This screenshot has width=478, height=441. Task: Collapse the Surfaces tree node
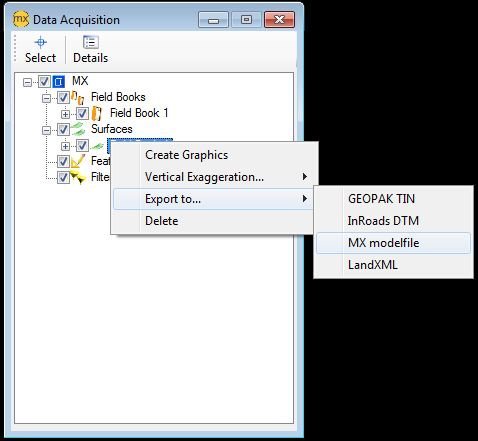(46, 130)
